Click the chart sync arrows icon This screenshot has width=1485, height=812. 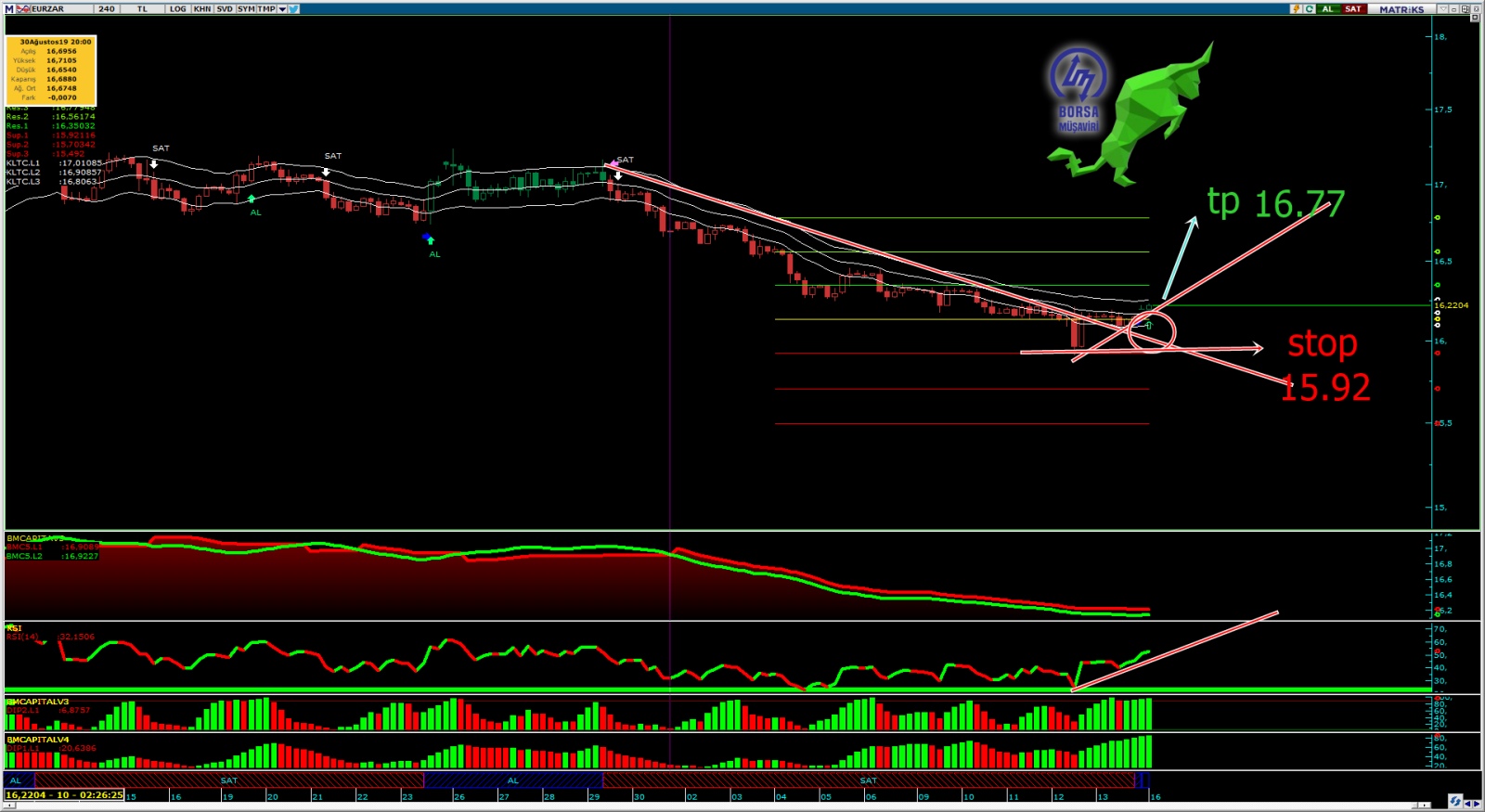tap(1454, 801)
